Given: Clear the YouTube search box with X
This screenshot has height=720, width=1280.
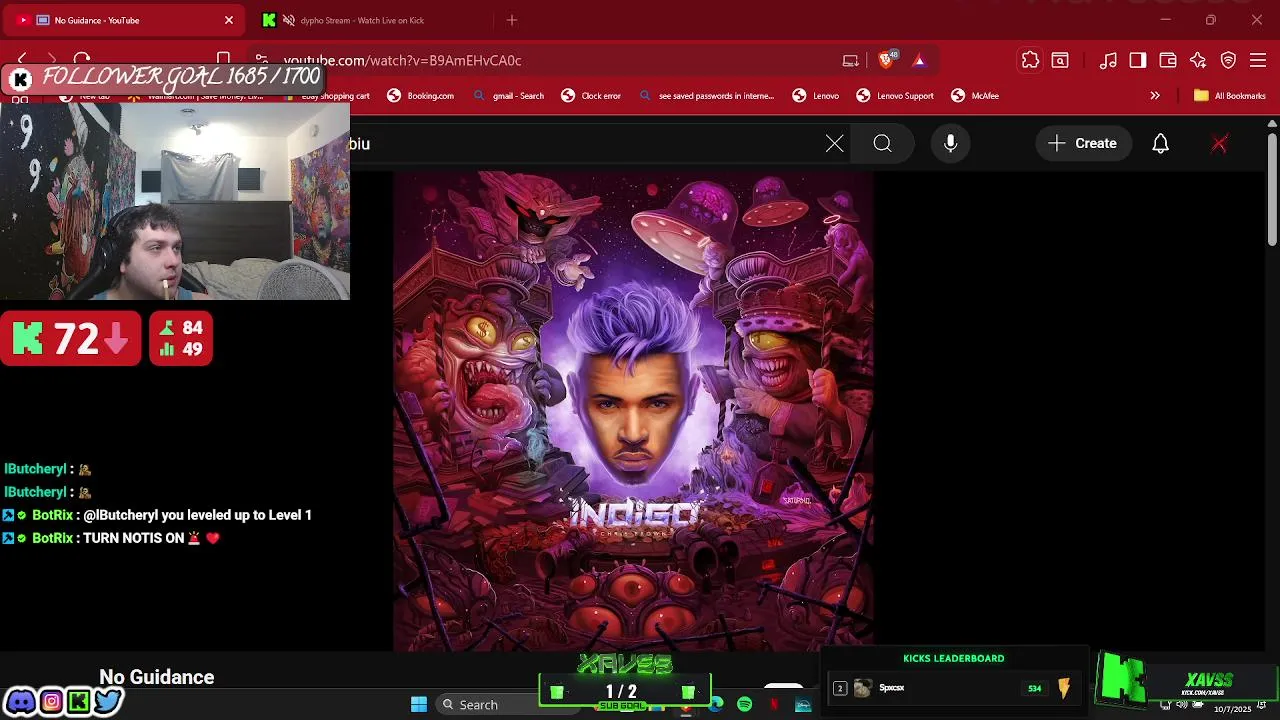Looking at the screenshot, I should click(835, 144).
